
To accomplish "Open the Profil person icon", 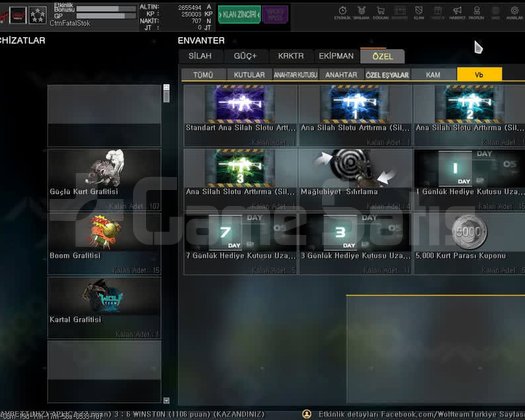I will [476, 12].
